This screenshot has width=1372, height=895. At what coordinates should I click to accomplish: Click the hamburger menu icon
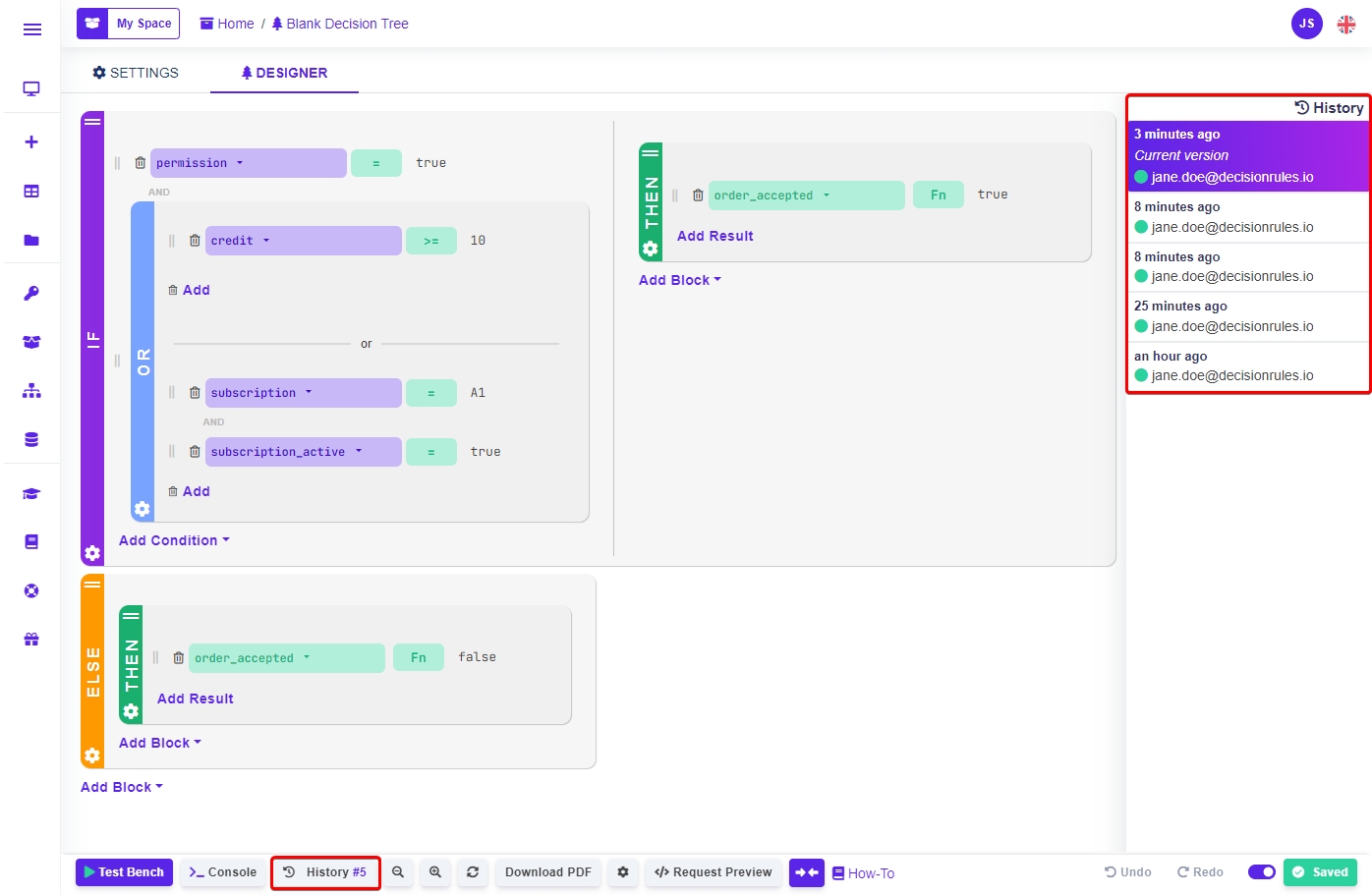point(31,29)
